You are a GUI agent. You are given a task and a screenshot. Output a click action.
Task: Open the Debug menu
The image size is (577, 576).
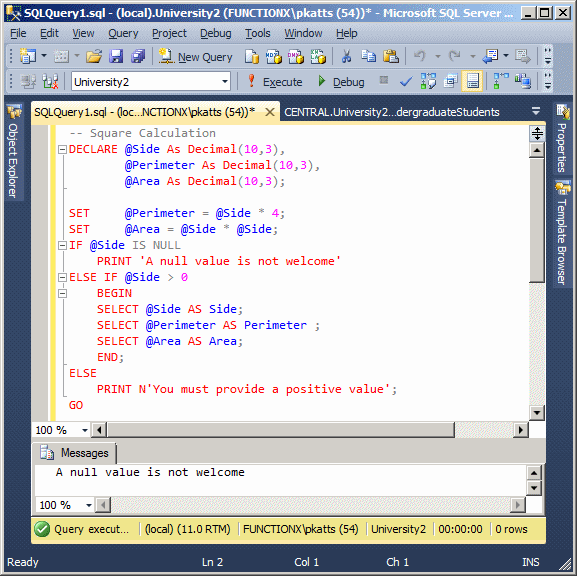pos(216,33)
